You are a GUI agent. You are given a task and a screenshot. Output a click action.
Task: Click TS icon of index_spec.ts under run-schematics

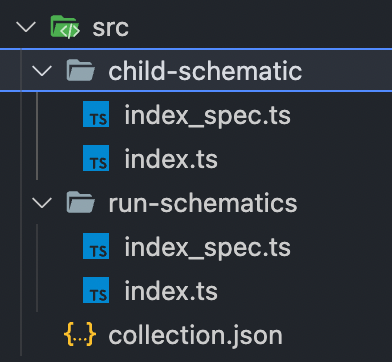[96, 246]
